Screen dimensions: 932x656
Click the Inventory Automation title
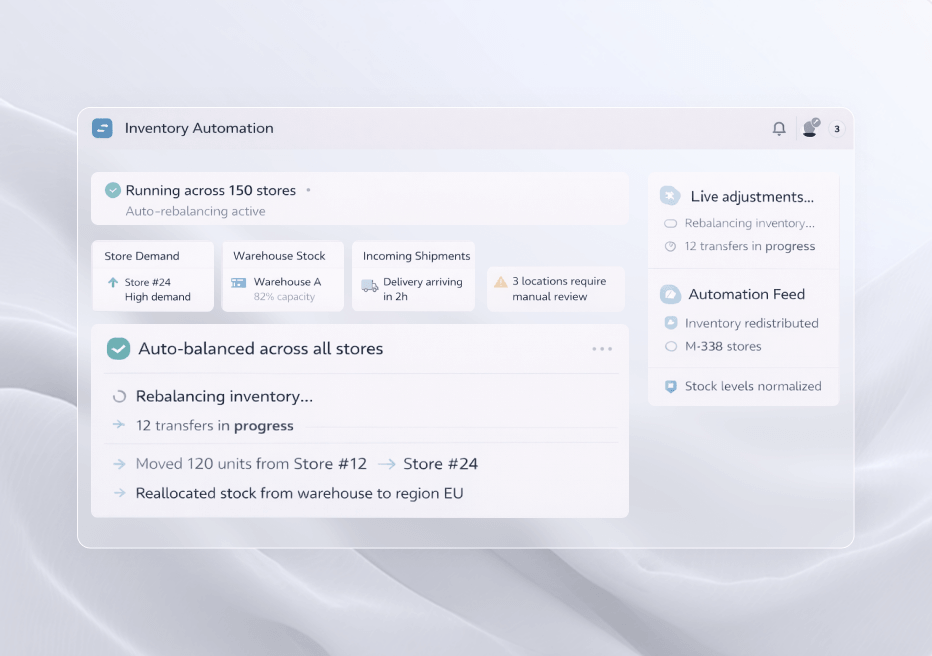199,128
